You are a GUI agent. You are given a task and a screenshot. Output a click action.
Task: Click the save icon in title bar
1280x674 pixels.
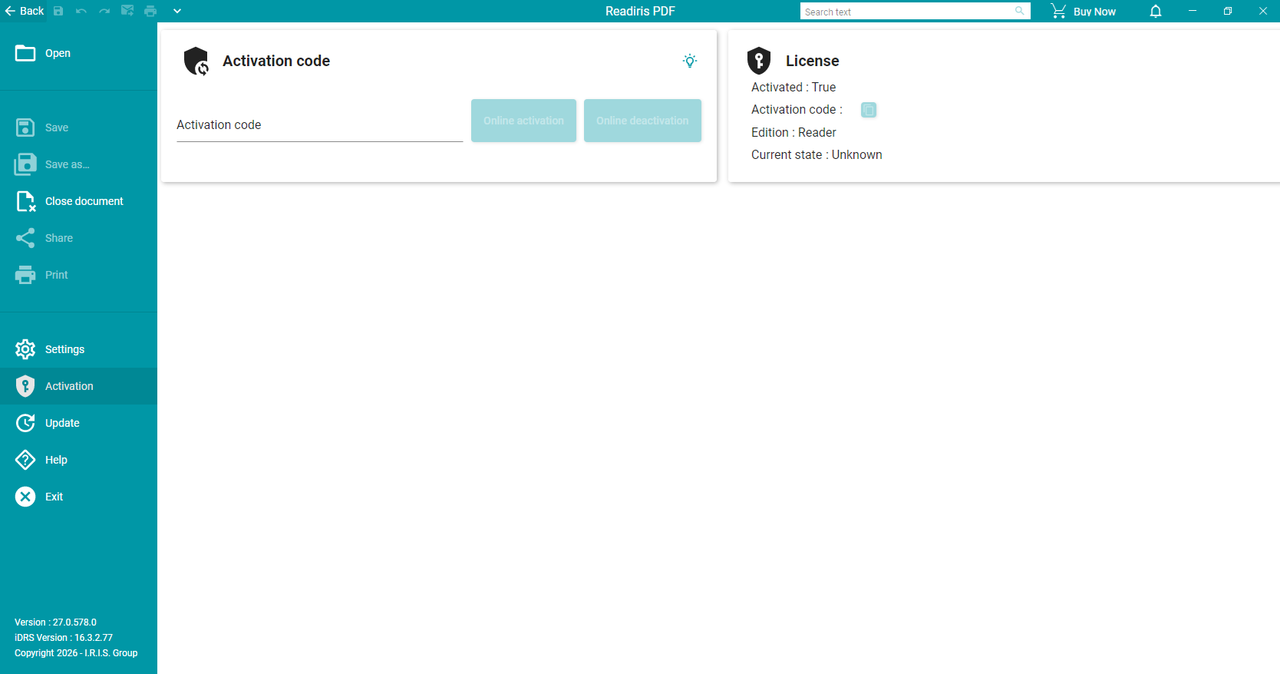(58, 11)
